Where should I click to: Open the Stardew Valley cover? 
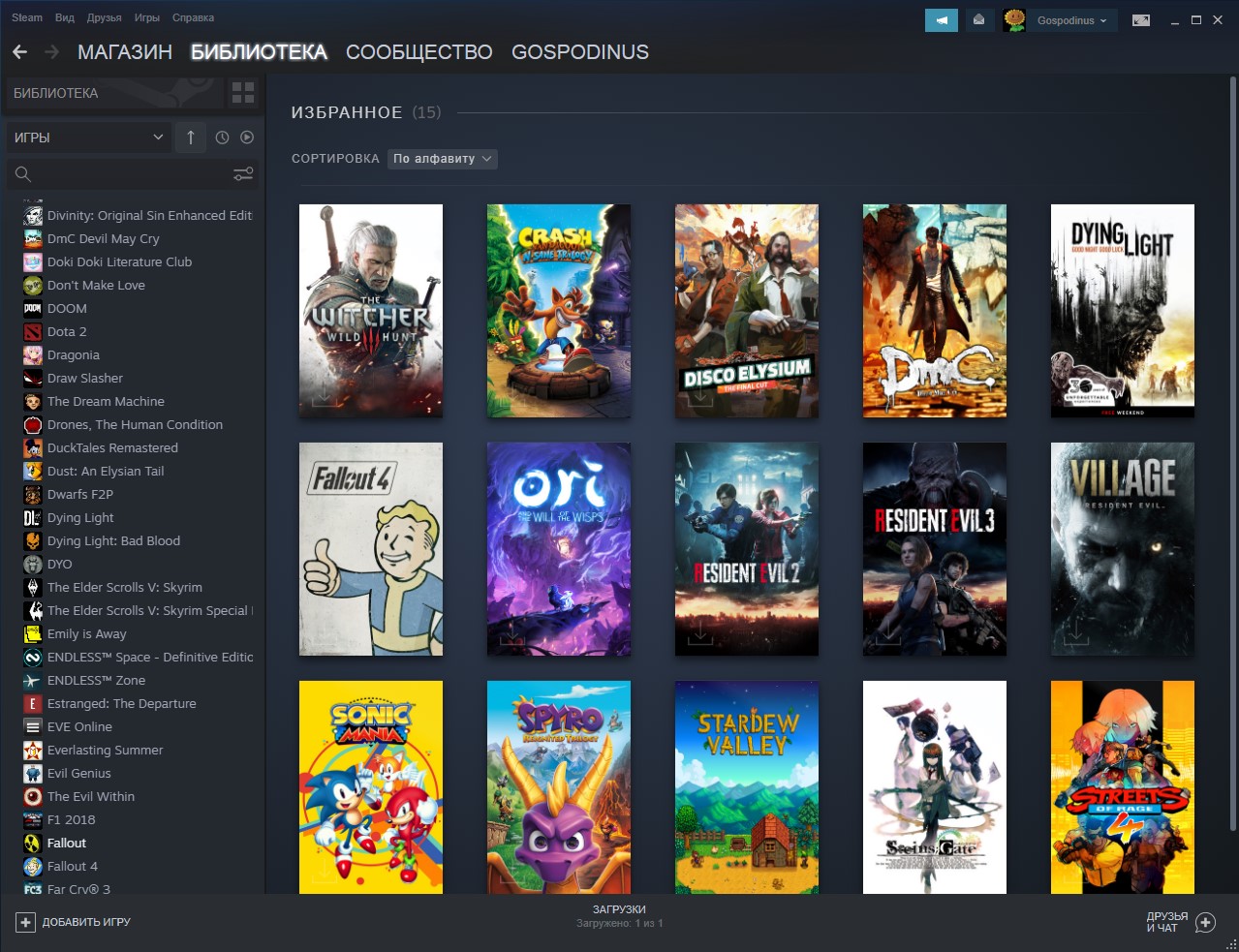coord(747,787)
